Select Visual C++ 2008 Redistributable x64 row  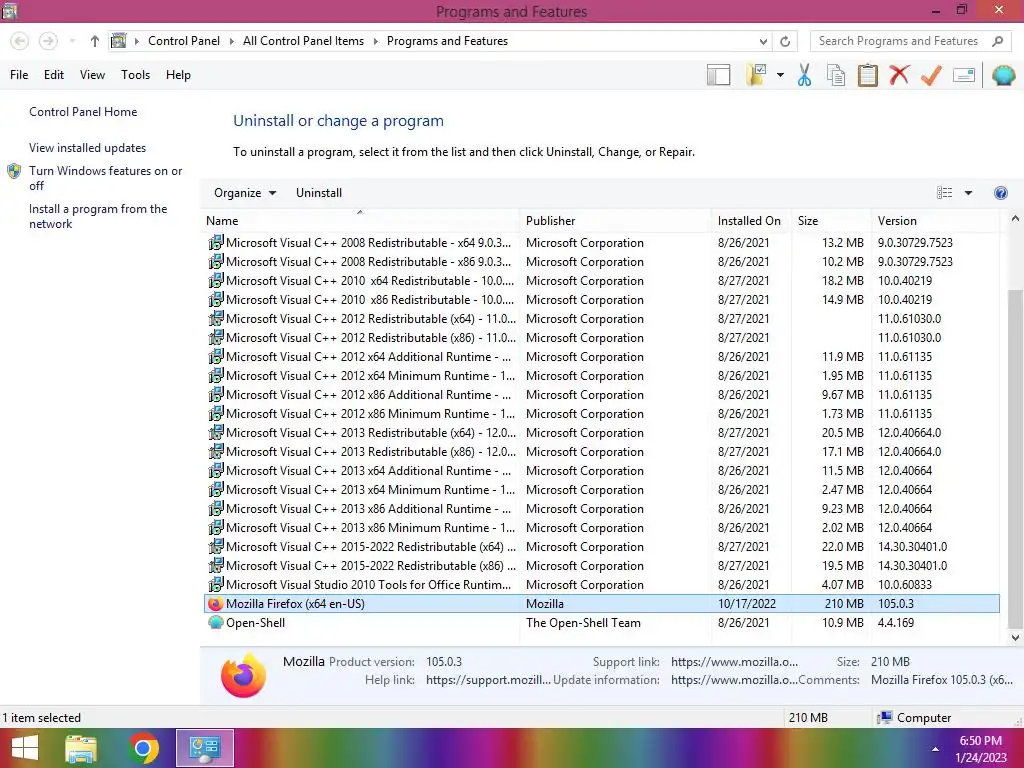pyautogui.click(x=601, y=243)
